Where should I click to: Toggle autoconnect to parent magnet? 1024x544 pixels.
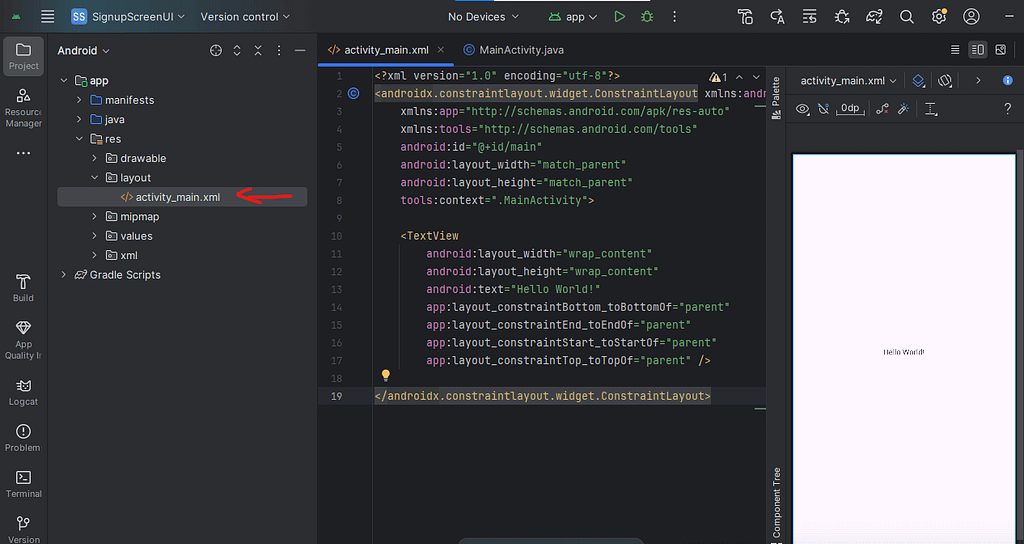824,109
